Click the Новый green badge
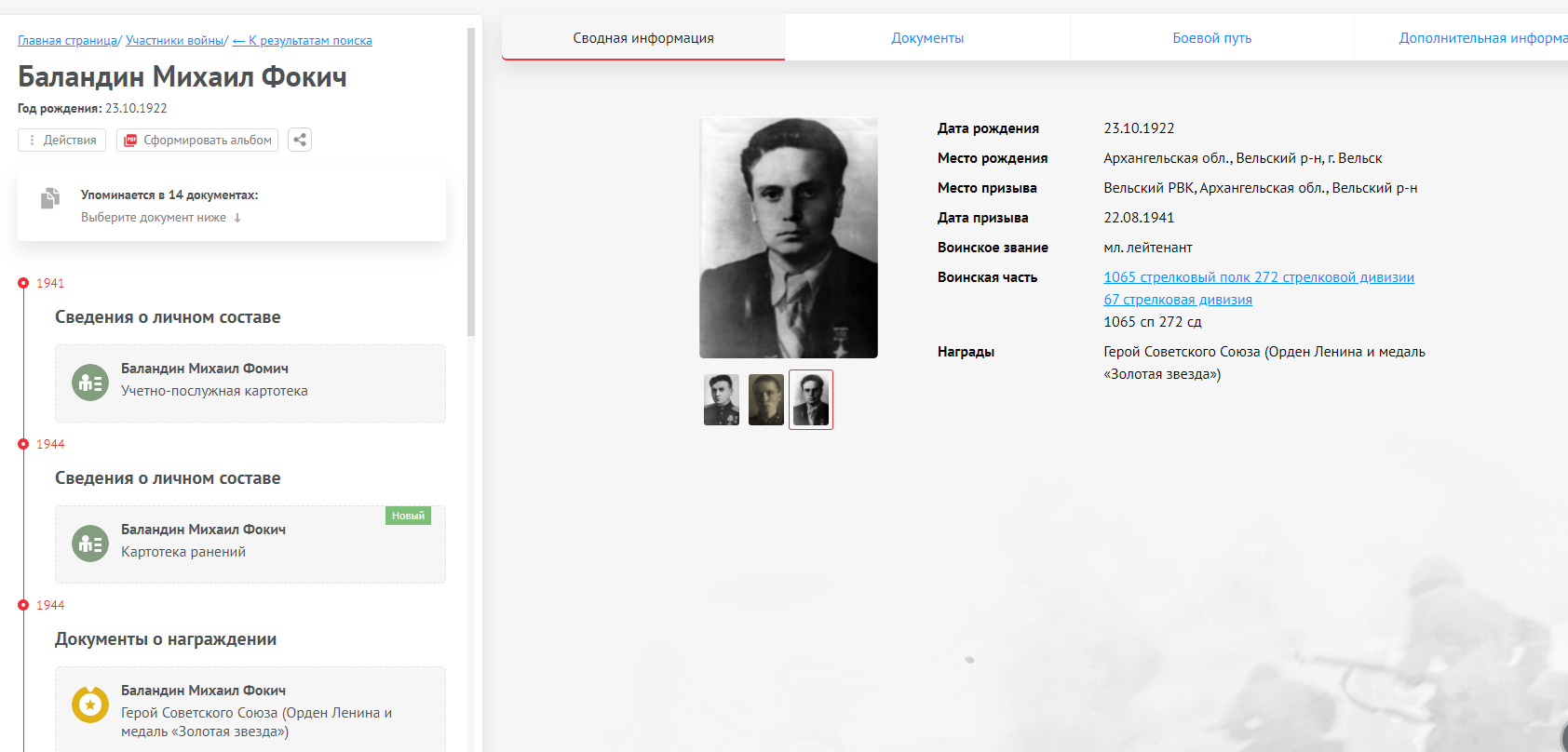Viewport: 1568px width, 752px height. pos(408,516)
